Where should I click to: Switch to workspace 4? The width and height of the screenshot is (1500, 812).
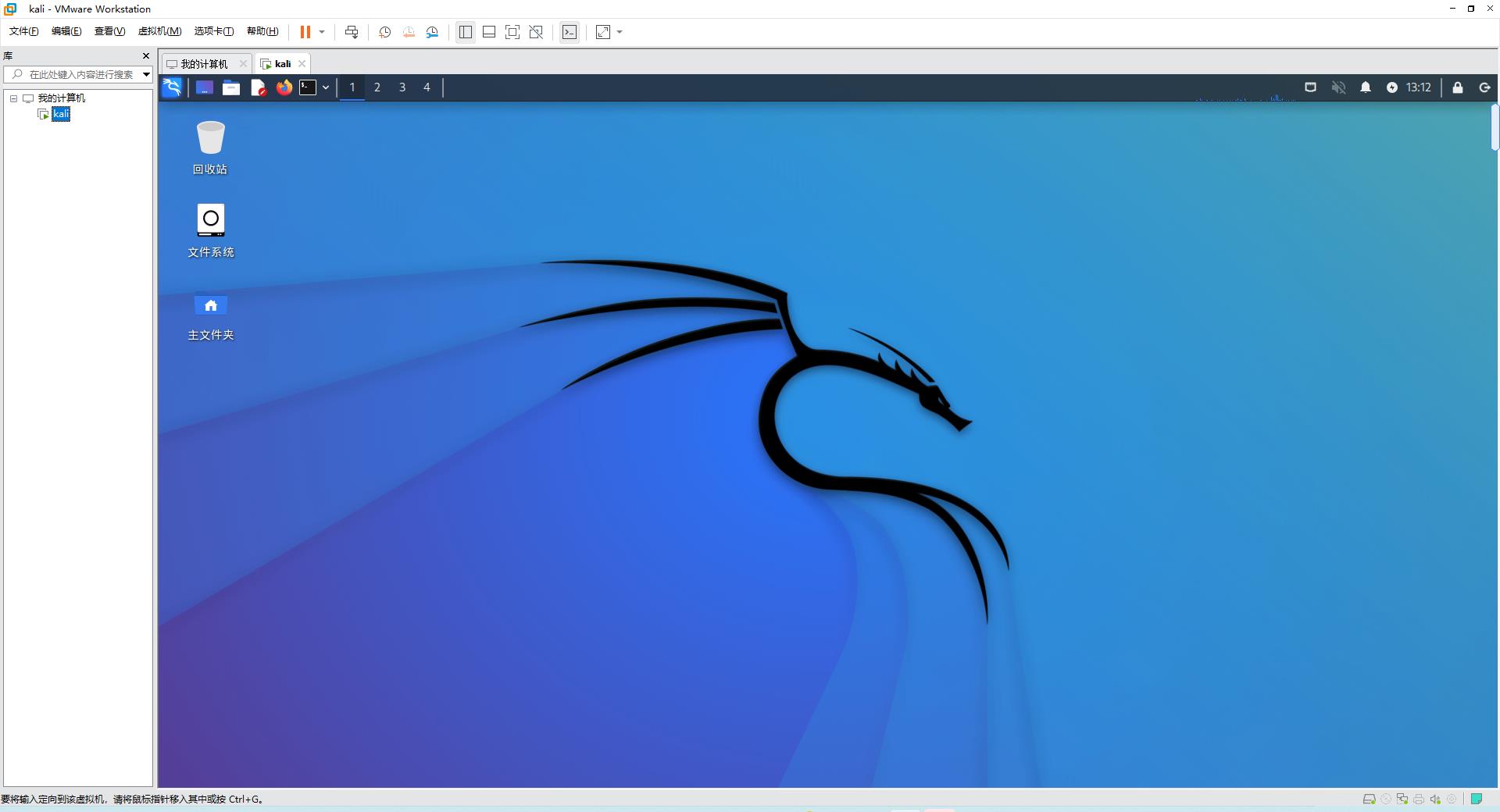tap(427, 87)
